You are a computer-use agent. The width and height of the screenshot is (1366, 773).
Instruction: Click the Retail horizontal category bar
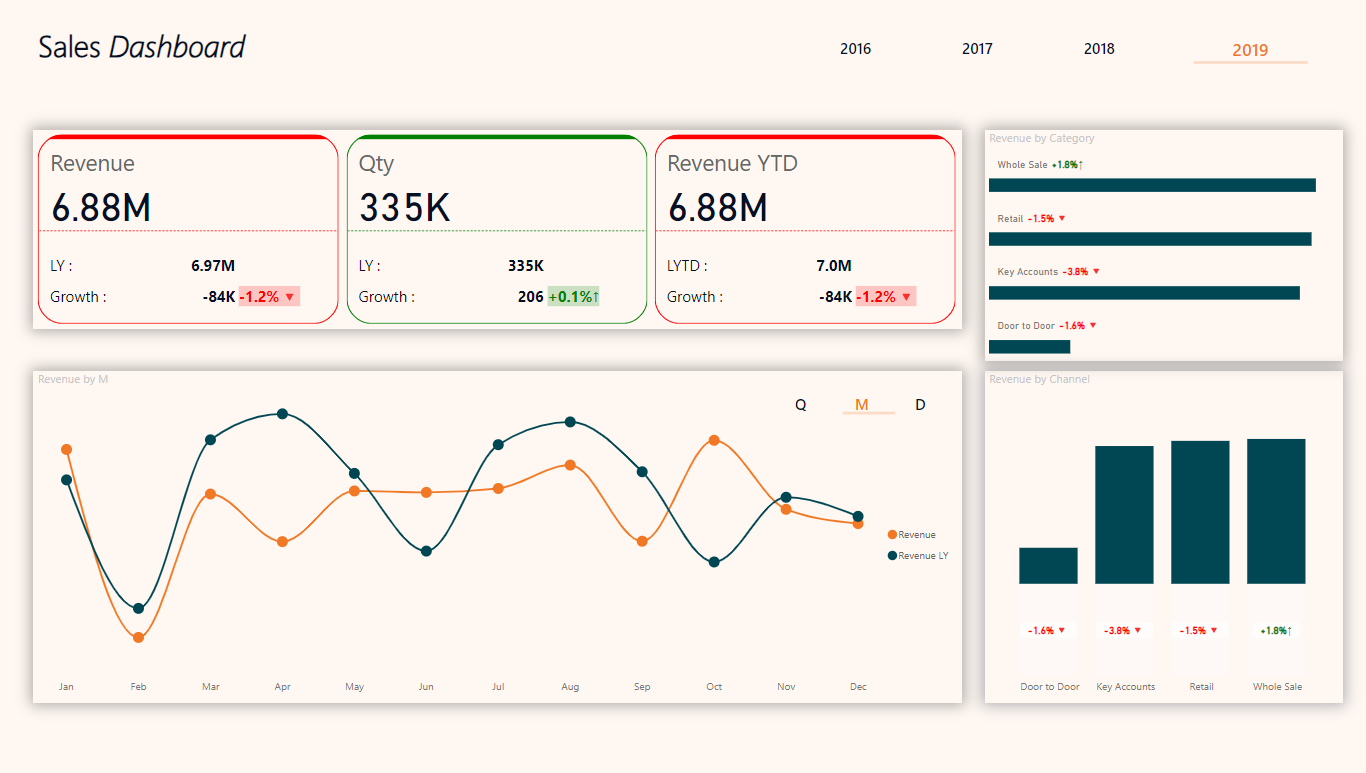tap(1149, 239)
